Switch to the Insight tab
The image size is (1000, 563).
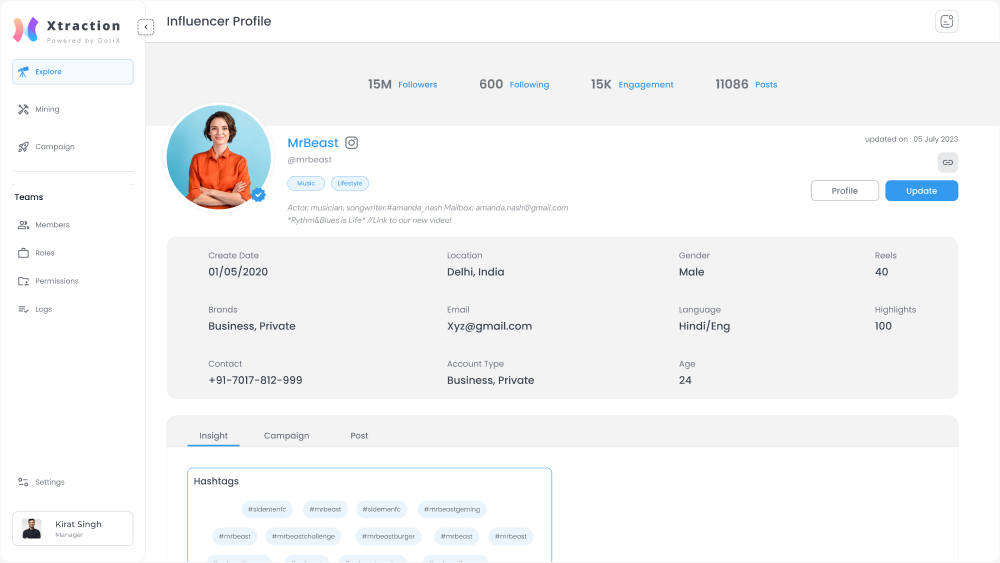coord(213,436)
